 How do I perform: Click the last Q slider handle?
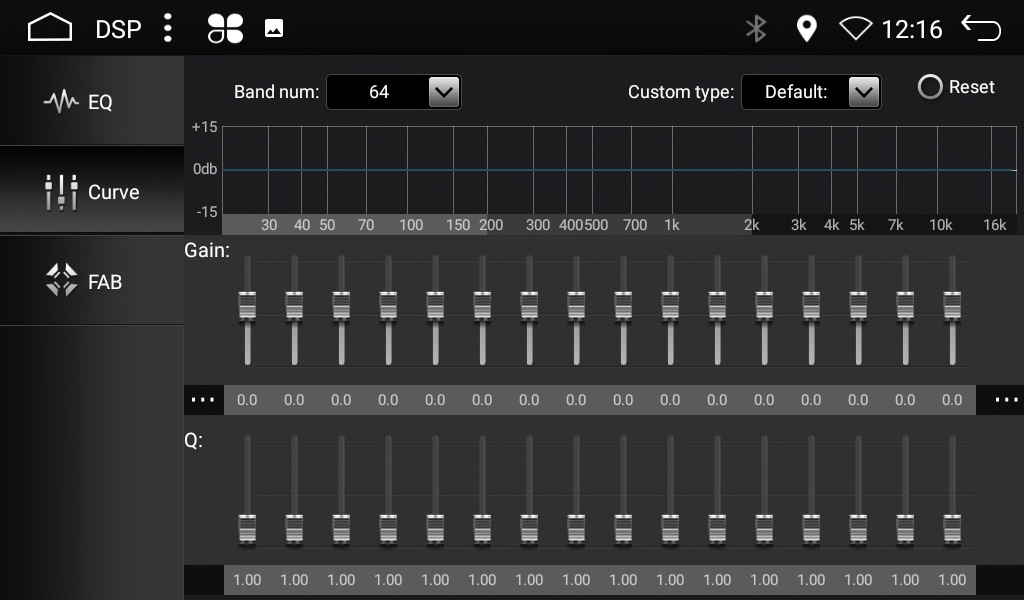click(952, 528)
